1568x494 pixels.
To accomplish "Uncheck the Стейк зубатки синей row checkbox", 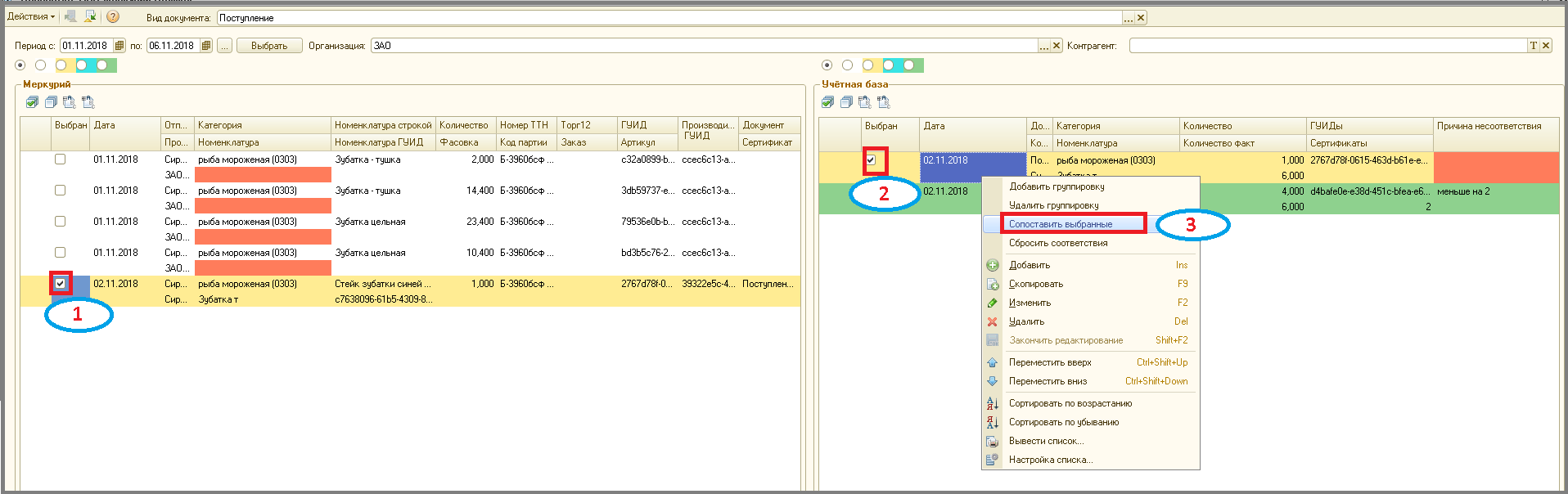I will tap(60, 284).
